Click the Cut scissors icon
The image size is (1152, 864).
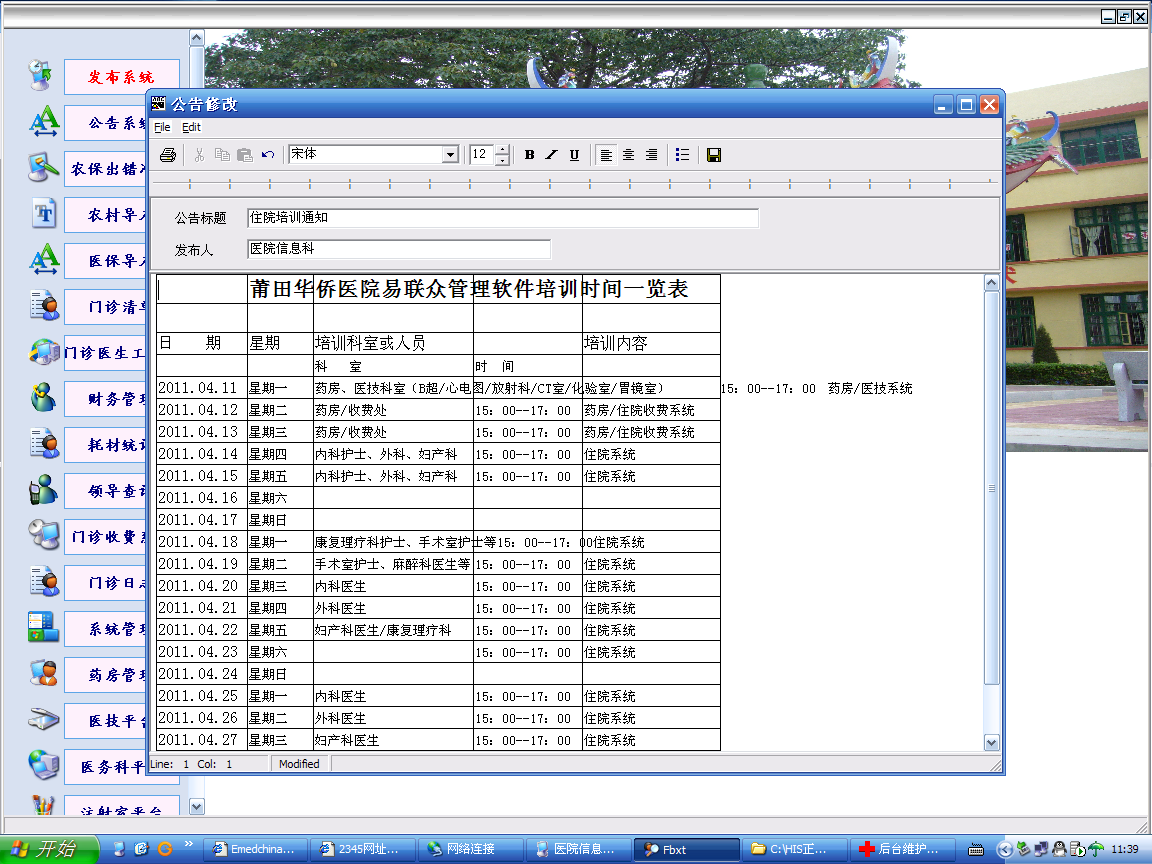[199, 155]
